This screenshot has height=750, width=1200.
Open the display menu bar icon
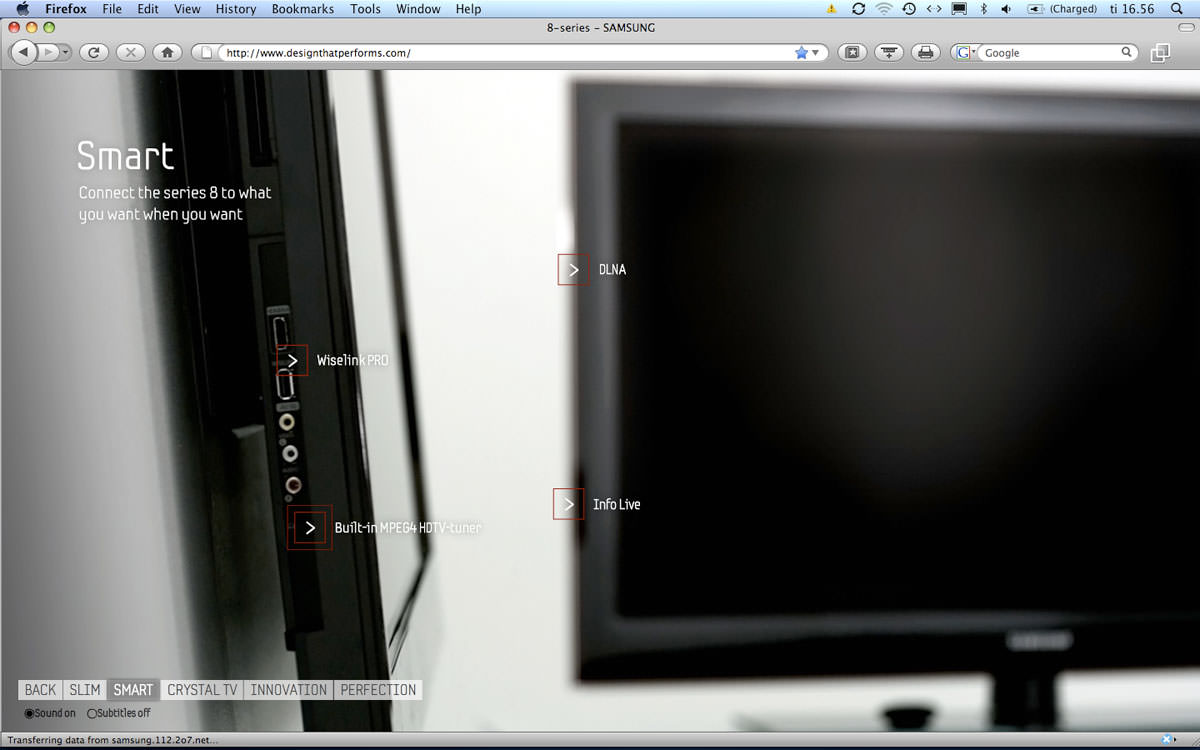[959, 9]
